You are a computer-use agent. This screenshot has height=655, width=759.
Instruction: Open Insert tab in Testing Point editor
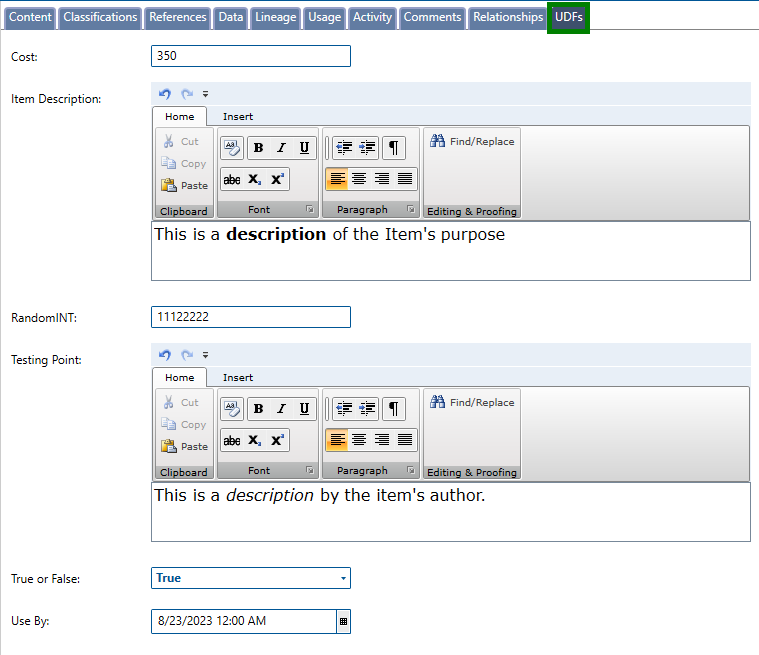238,378
